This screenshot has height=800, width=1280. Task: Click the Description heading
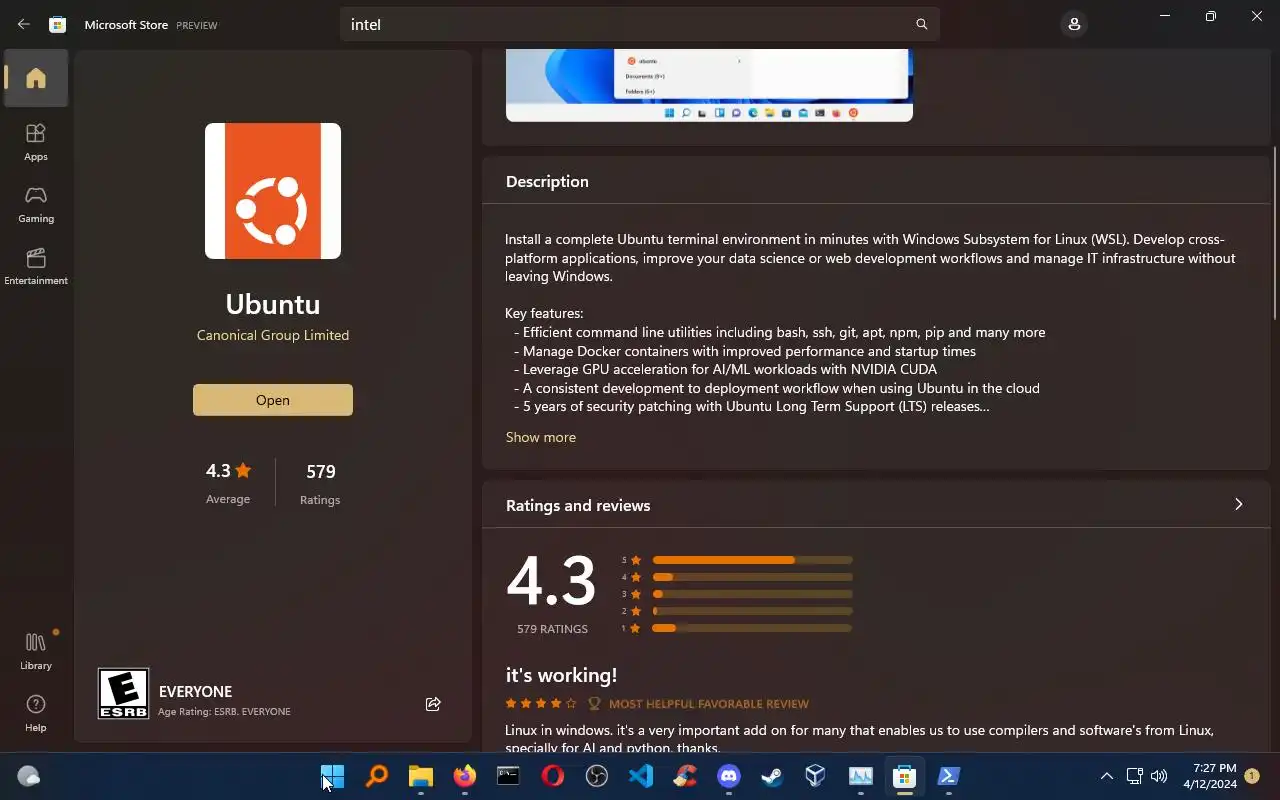tap(547, 181)
